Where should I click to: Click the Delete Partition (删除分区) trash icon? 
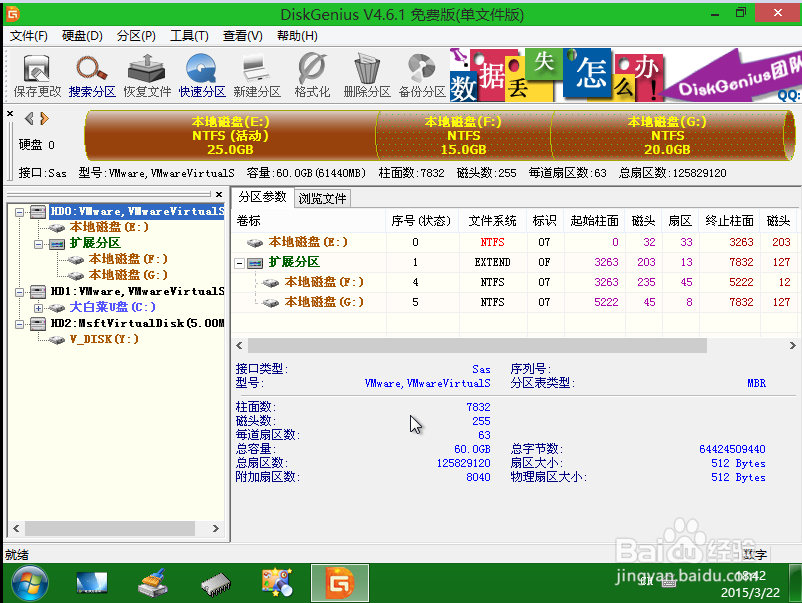[x=367, y=76]
